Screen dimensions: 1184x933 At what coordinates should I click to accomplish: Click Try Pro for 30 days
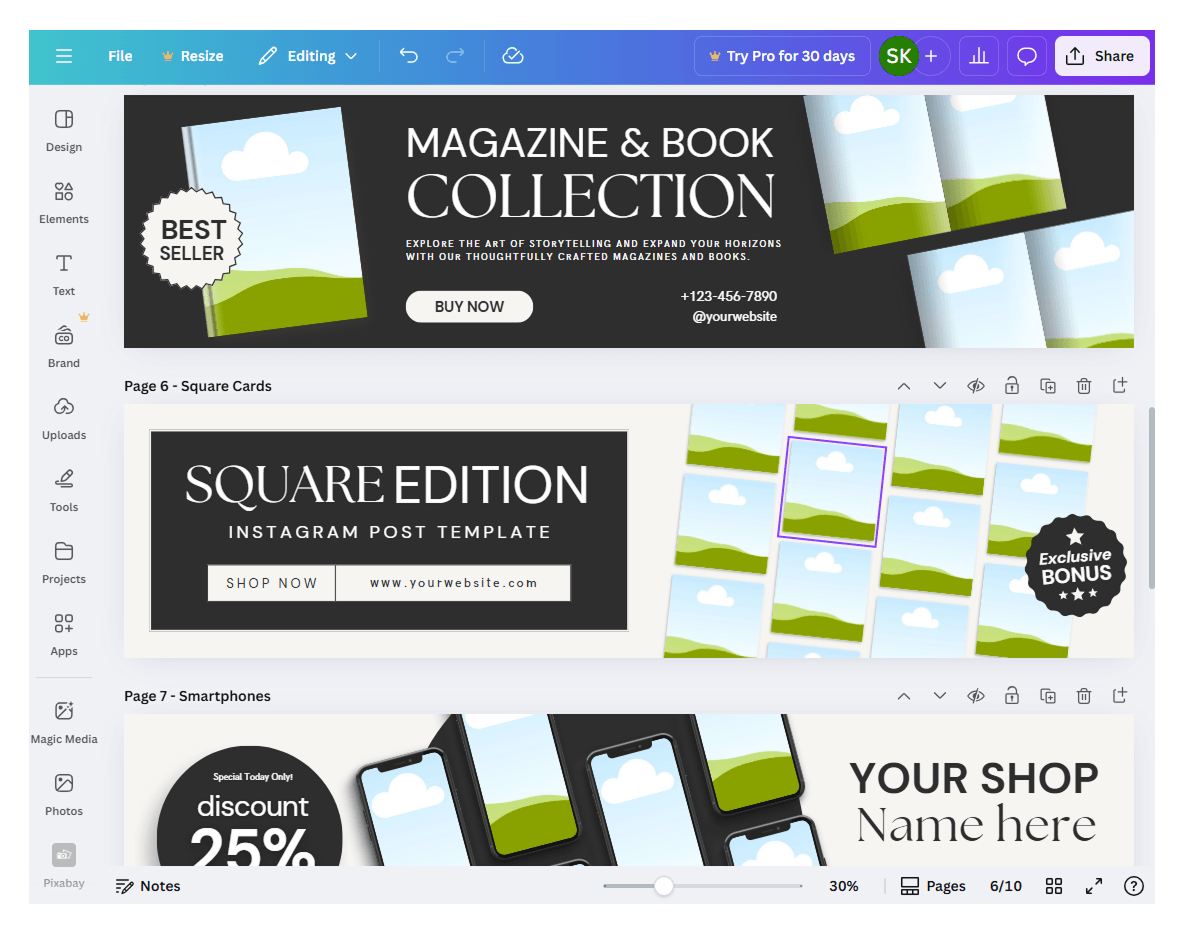[x=782, y=56]
